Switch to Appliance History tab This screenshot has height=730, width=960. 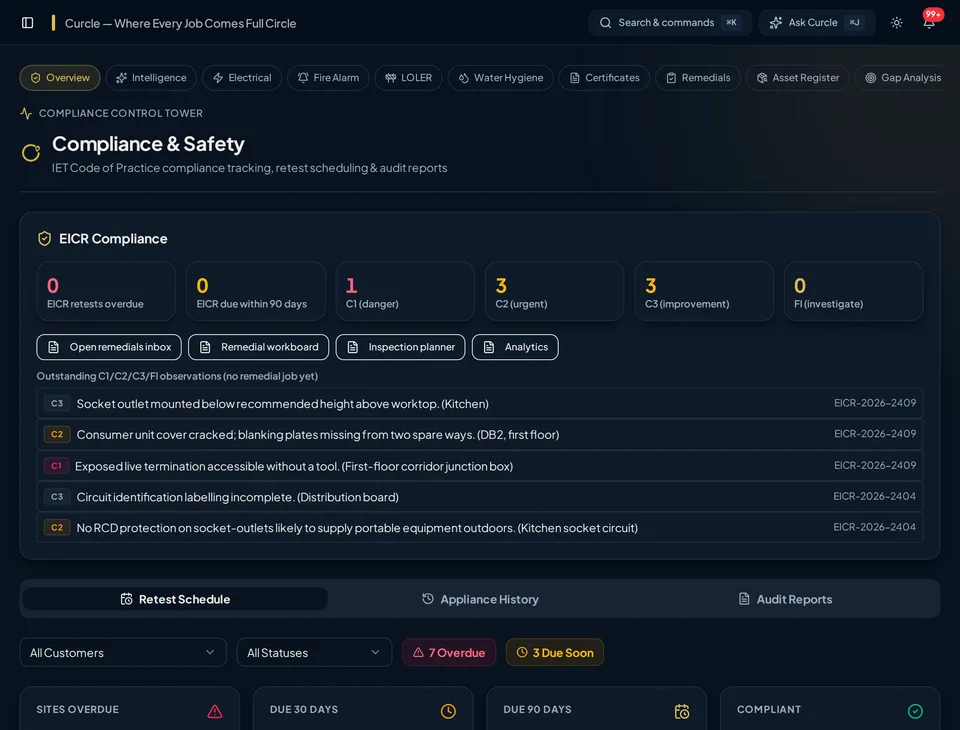pyautogui.click(x=480, y=599)
